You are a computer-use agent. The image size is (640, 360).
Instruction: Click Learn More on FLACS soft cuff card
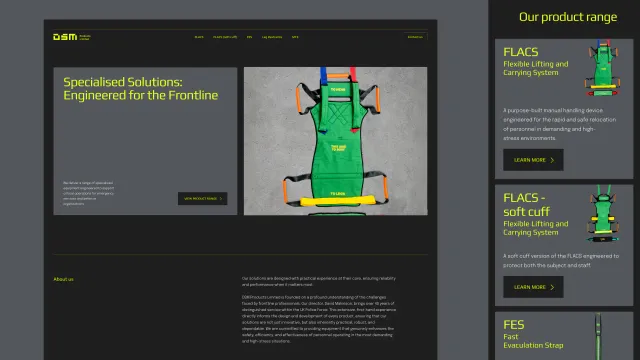(533, 287)
